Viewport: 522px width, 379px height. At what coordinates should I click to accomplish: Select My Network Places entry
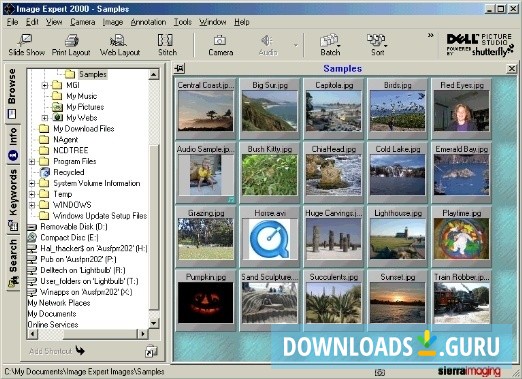[x=59, y=303]
